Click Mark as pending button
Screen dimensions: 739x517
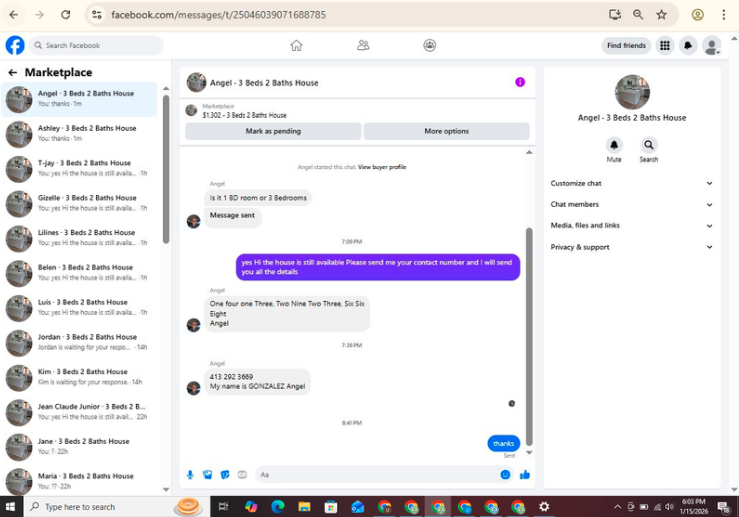tap(273, 131)
